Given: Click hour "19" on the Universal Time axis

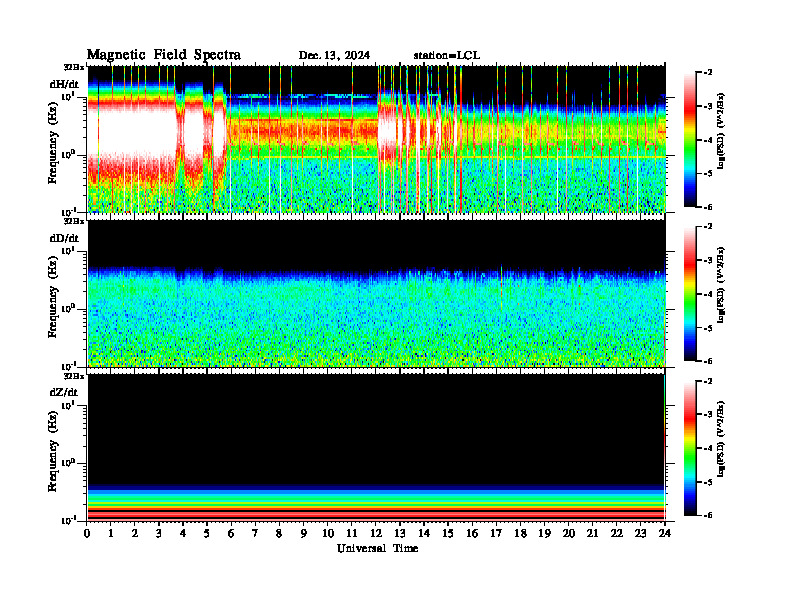Looking at the screenshot, I should click(544, 534).
